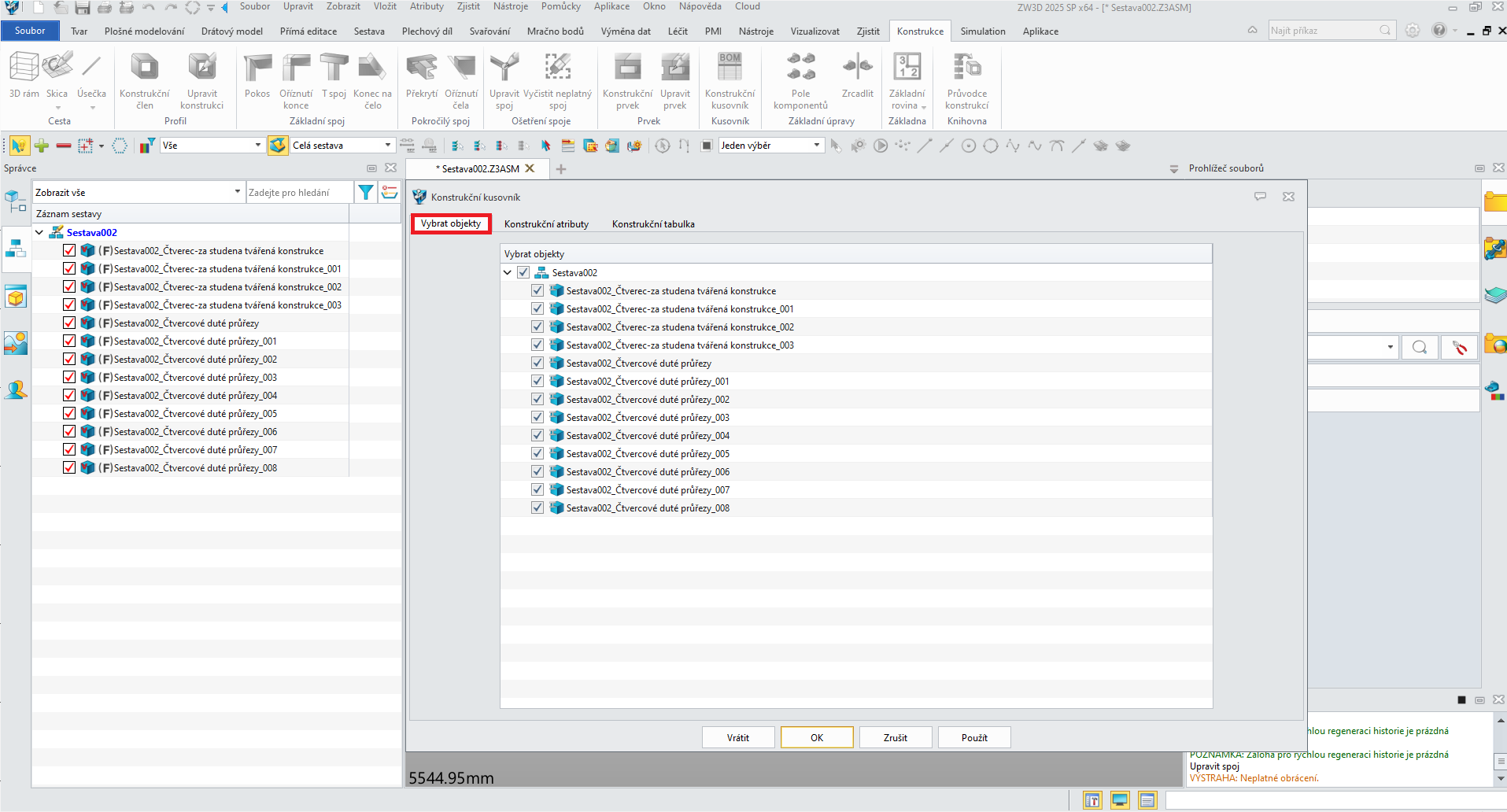Viewport: 1507px width, 812px height.
Task: Open the Svařování ribbon tab
Action: [489, 31]
